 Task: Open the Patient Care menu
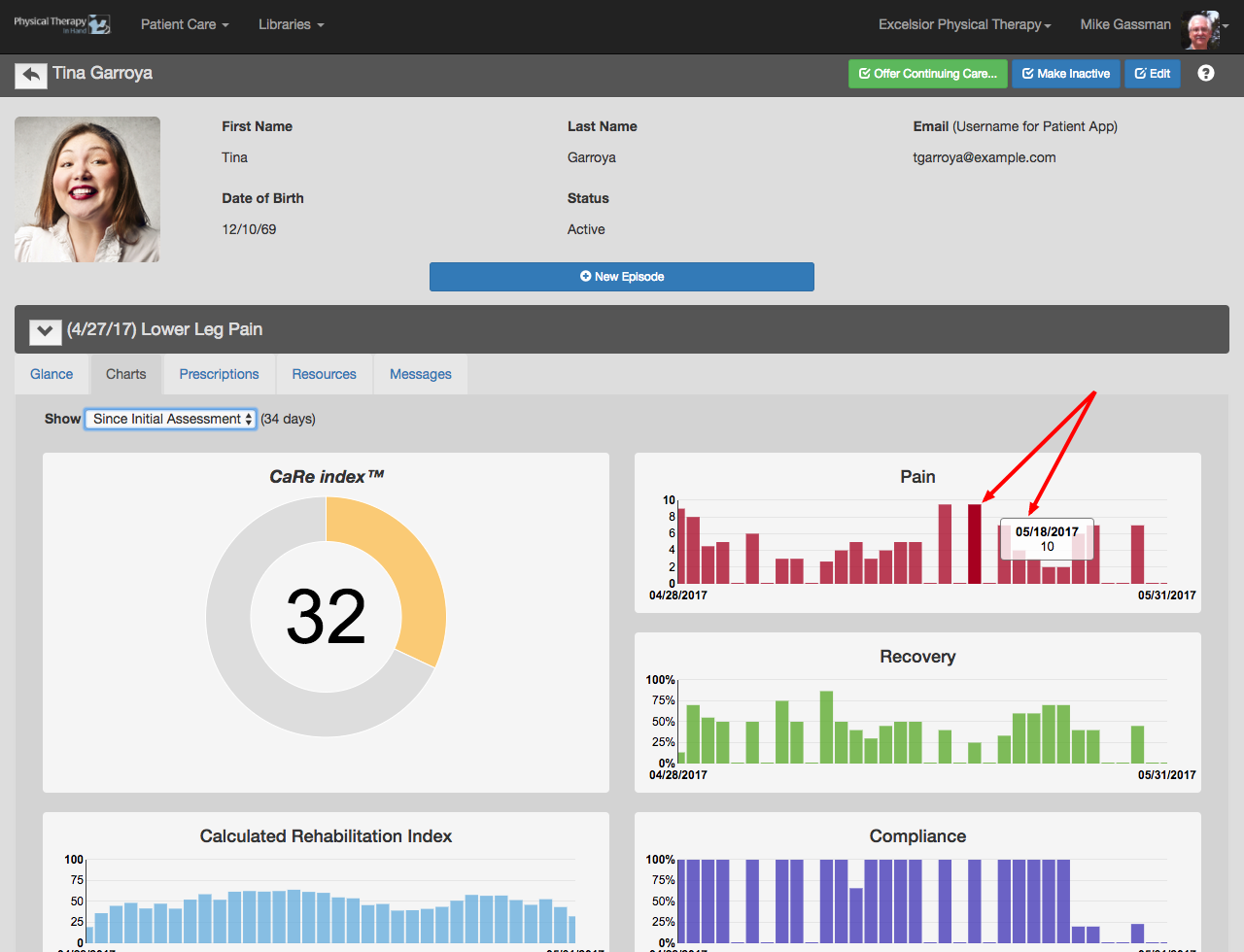(x=185, y=24)
